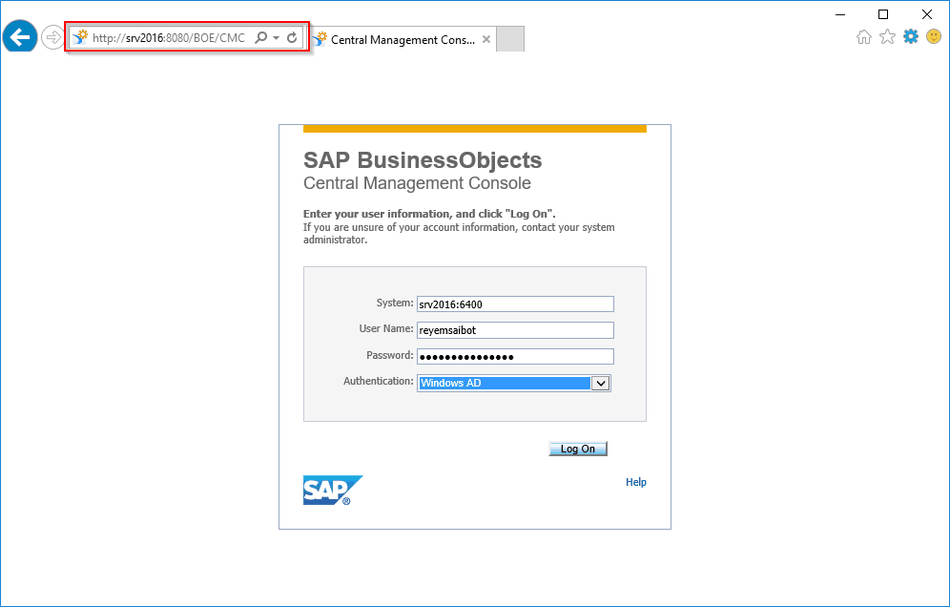Click the site favicon in address bar
This screenshot has height=607, width=950.
pos(80,38)
